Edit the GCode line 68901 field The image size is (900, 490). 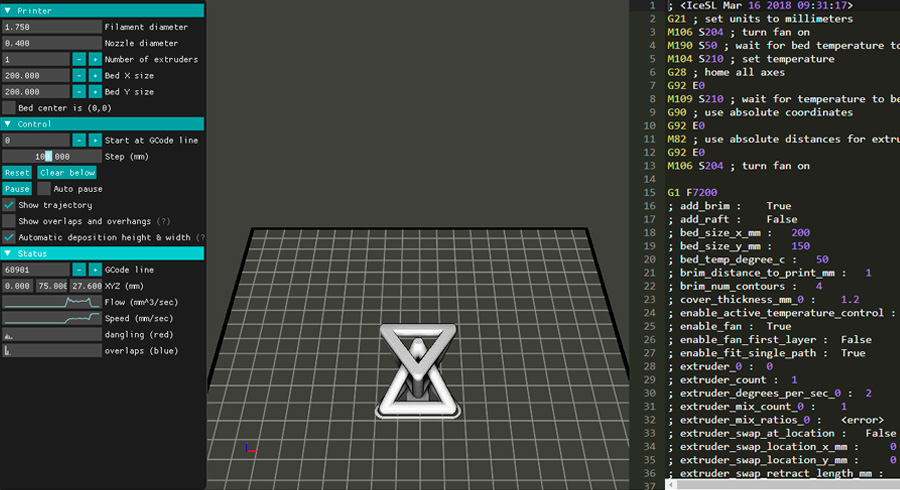tap(36, 269)
